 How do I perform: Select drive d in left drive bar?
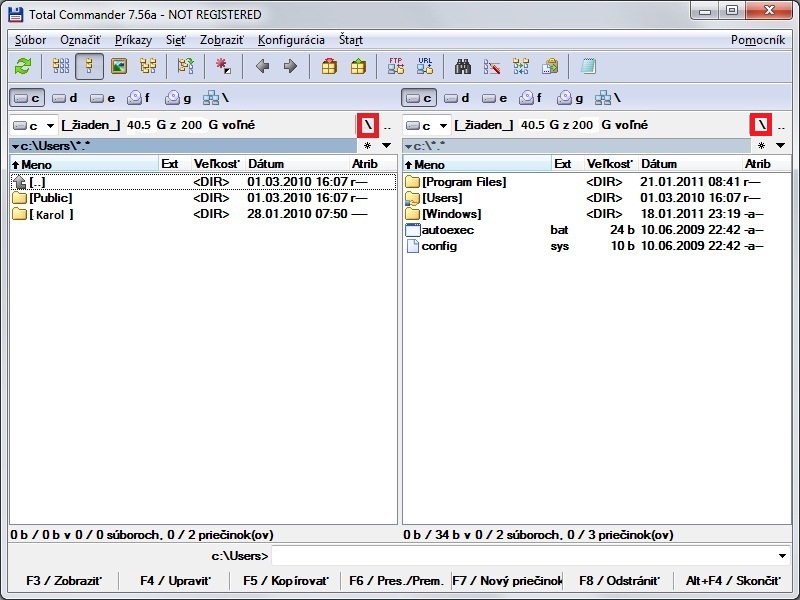[65, 98]
